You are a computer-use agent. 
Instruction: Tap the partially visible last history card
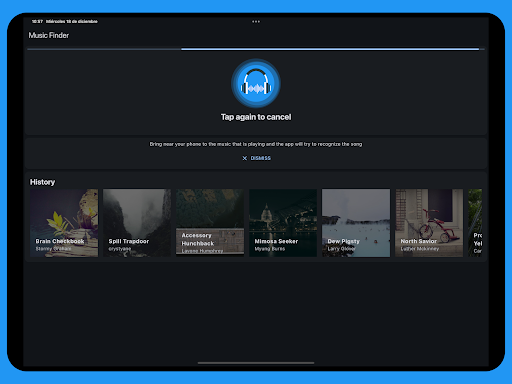pos(475,223)
